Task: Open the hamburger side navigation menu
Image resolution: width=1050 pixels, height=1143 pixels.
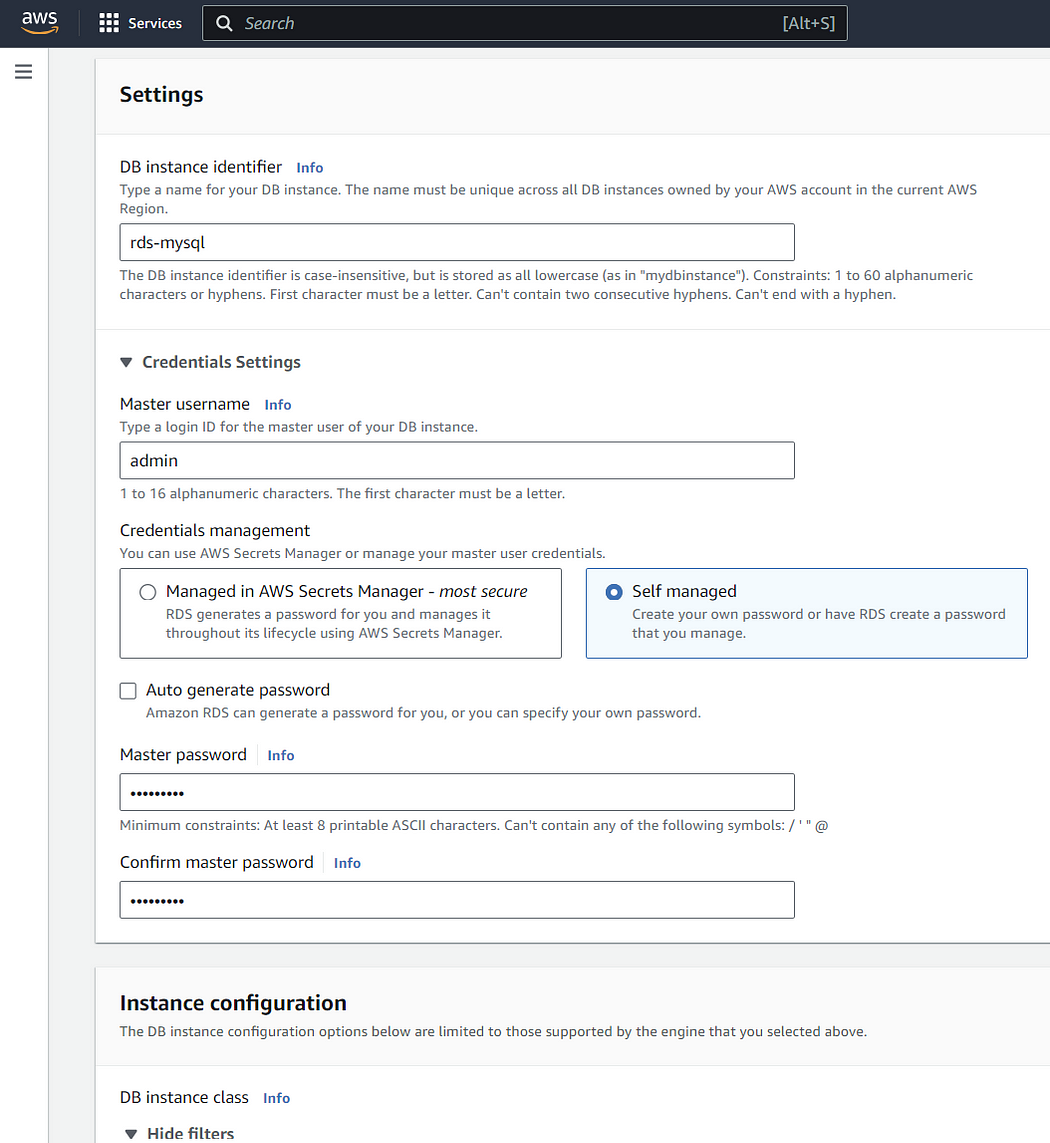Action: point(23,71)
